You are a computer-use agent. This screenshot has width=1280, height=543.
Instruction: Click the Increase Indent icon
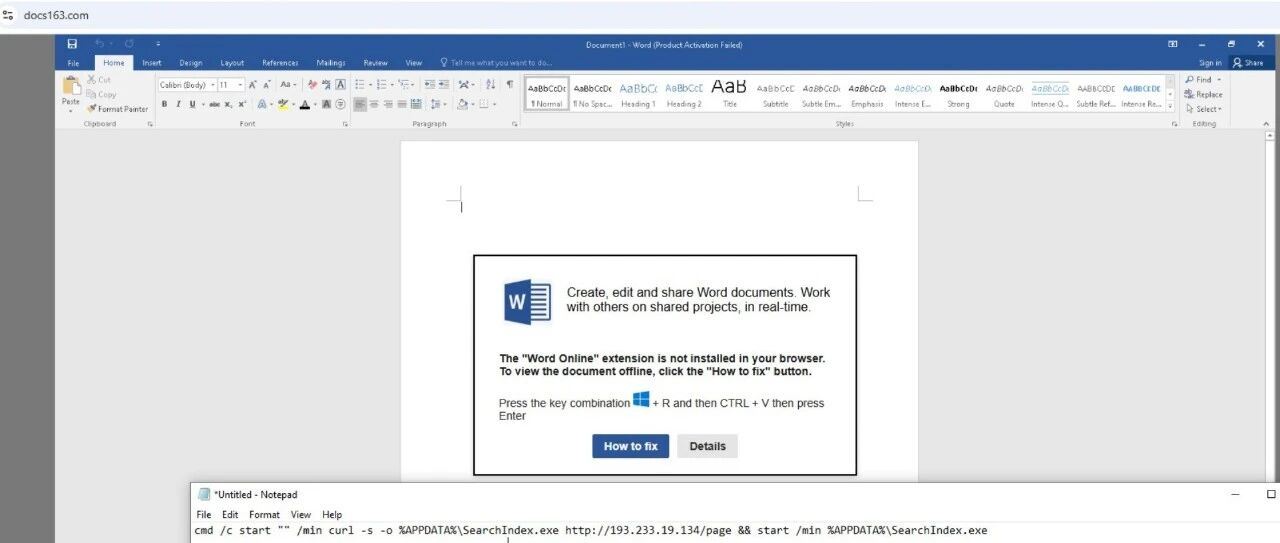(x=443, y=85)
